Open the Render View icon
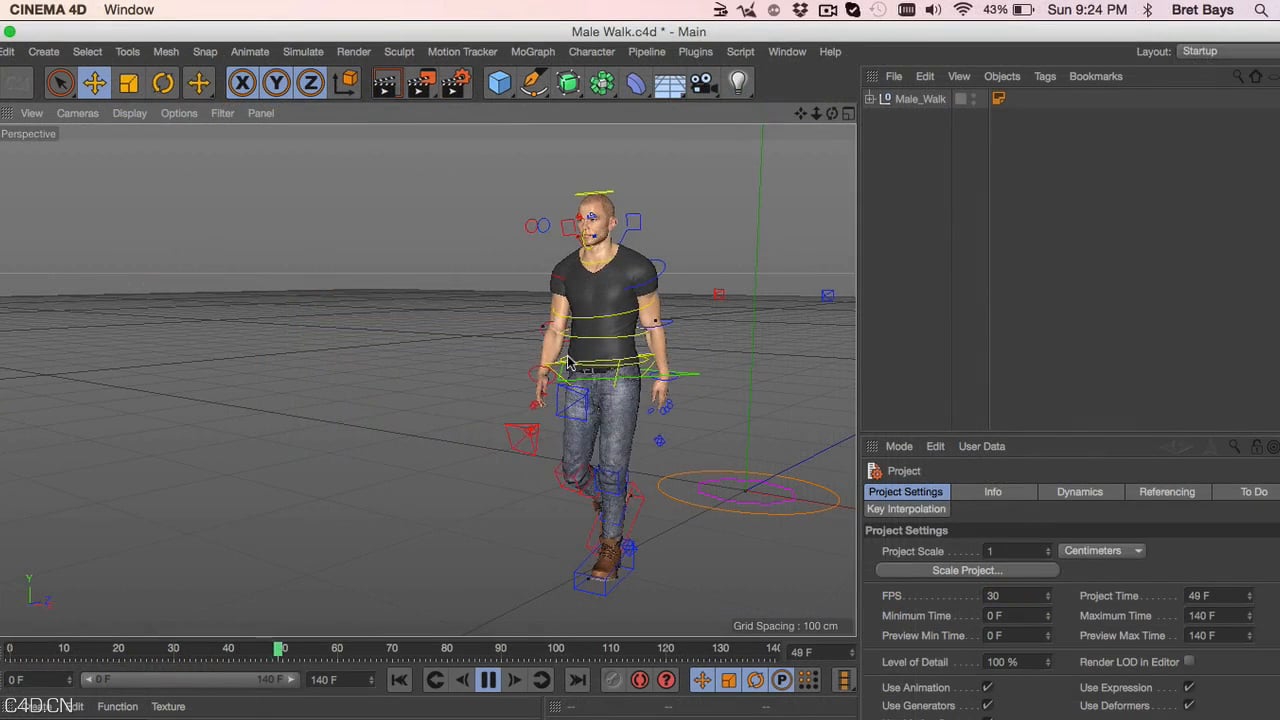The image size is (1280, 720). [x=385, y=82]
